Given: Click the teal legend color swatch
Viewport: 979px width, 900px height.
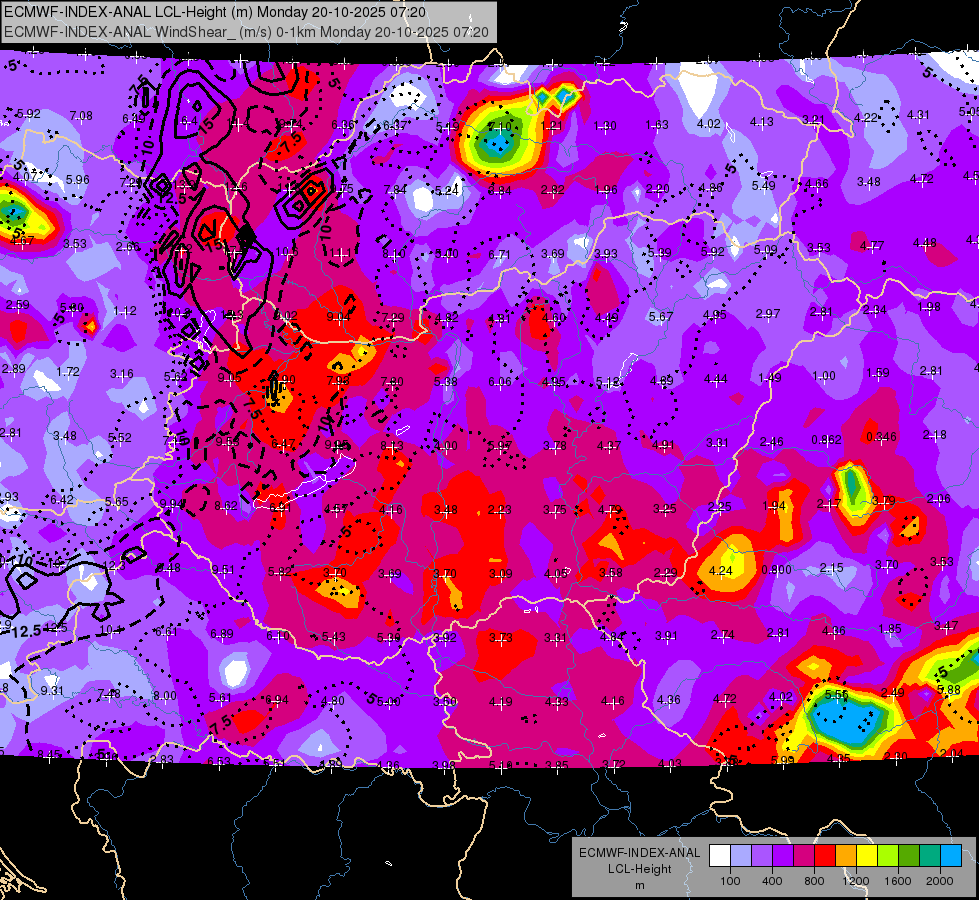Looking at the screenshot, I should [930, 855].
